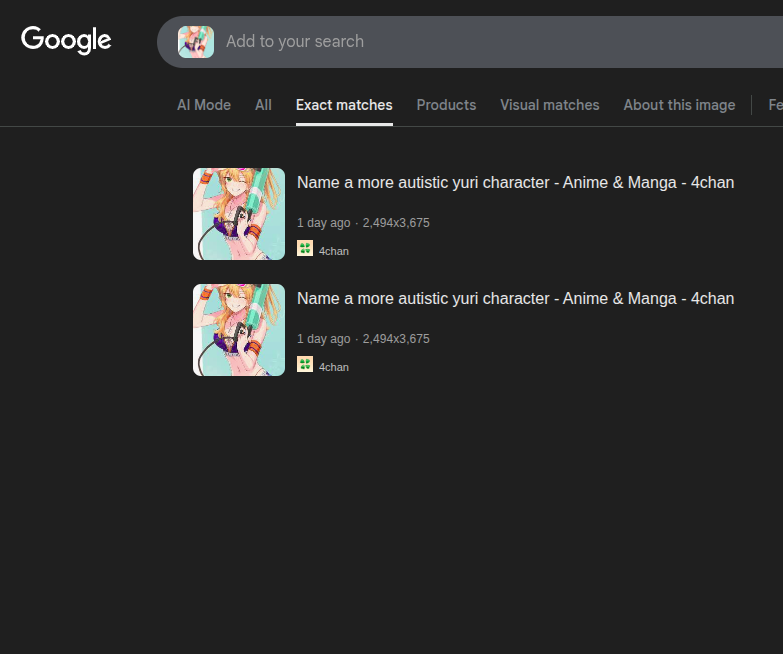The image size is (783, 654).
Task: Open second 'Name a more autistic yuri character' link
Action: [515, 299]
